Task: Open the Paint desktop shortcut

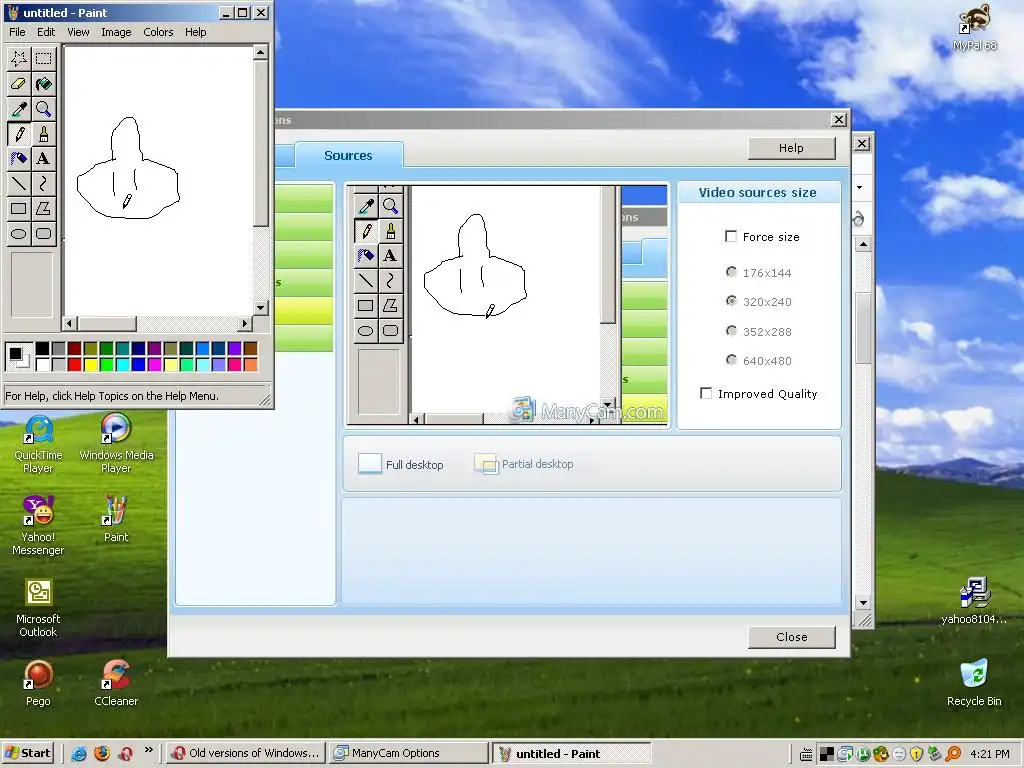Action: pos(116,519)
